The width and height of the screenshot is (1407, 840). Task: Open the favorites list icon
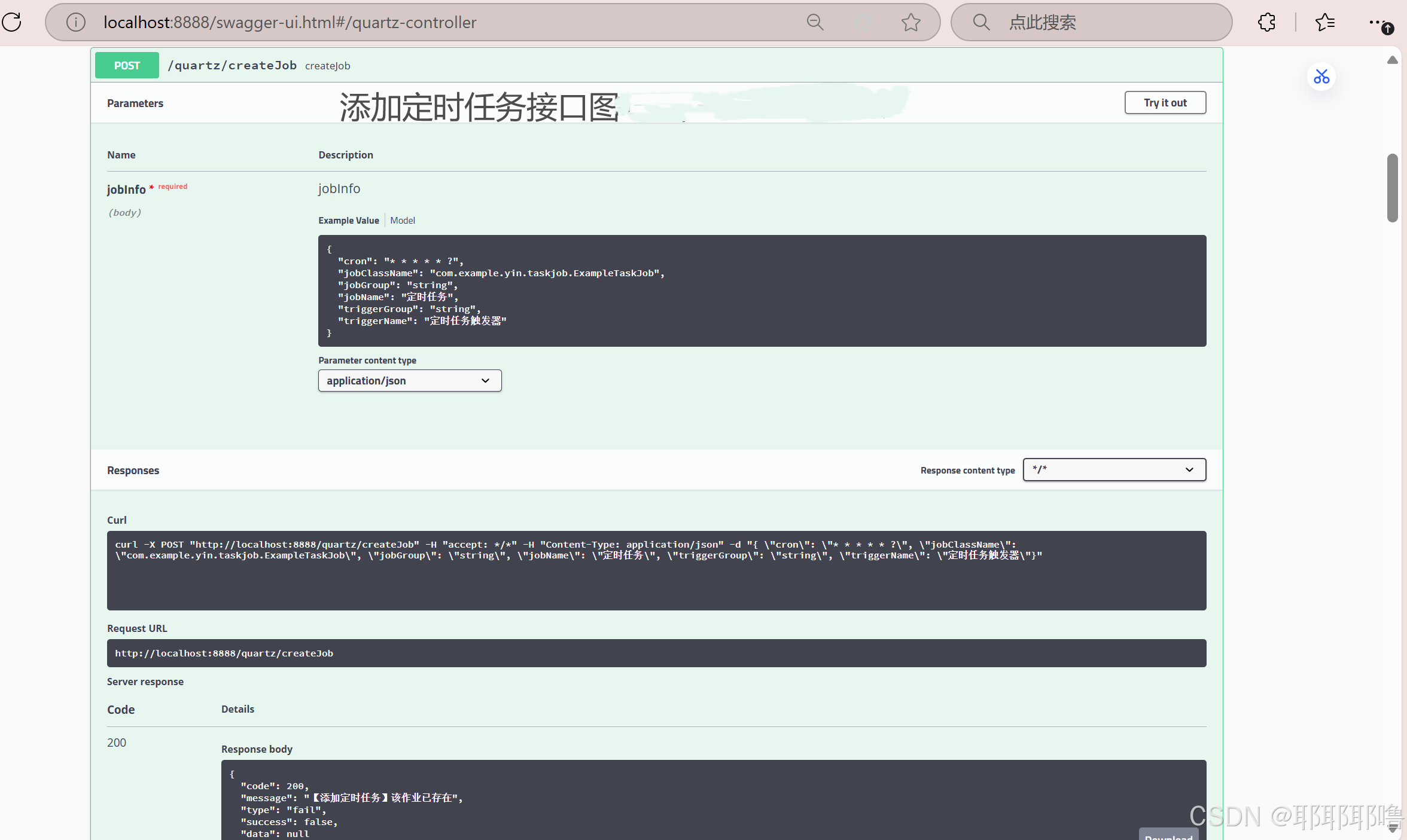pos(1324,22)
